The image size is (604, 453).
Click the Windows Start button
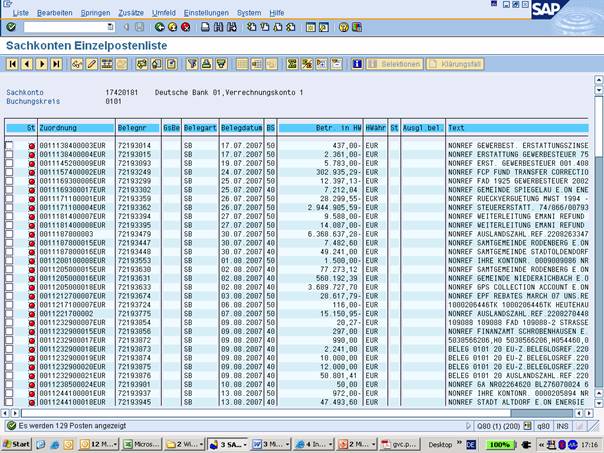pyautogui.click(x=17, y=445)
